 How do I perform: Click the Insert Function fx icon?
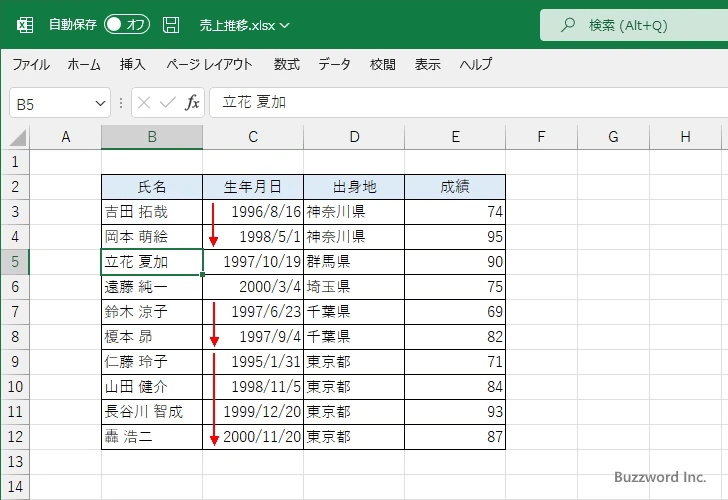click(x=192, y=103)
